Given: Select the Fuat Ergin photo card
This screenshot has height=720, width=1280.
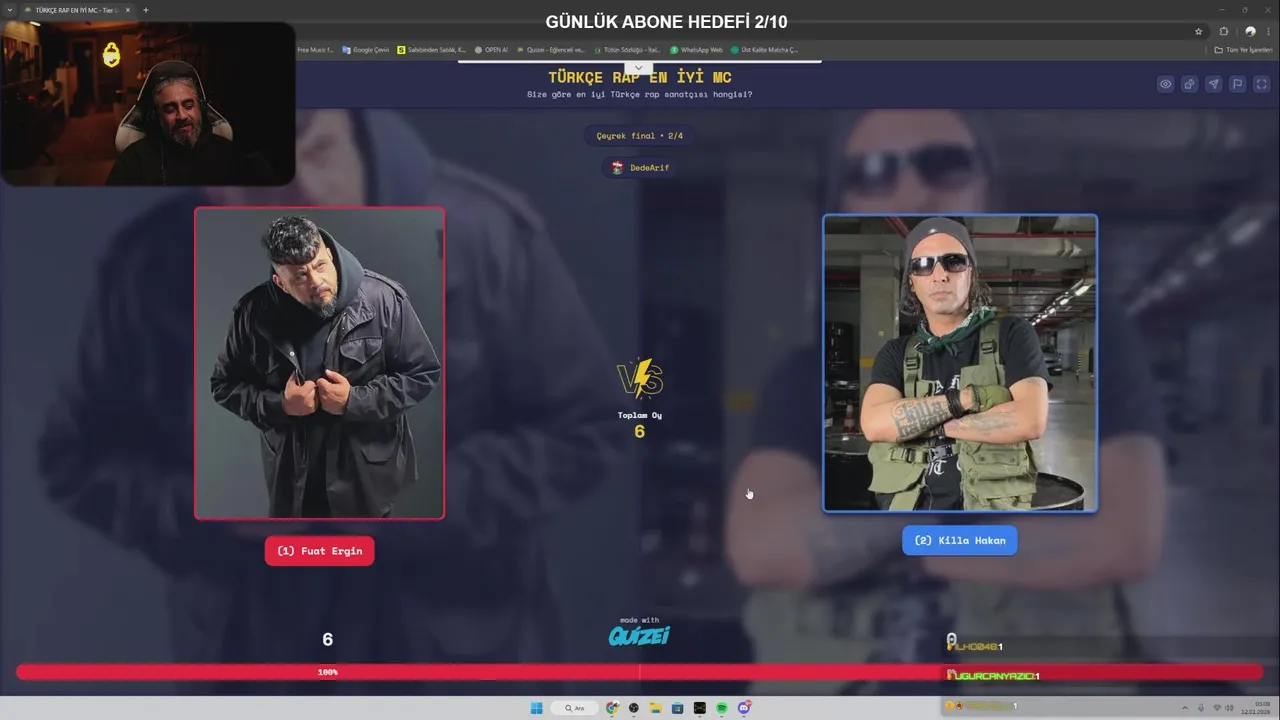Looking at the screenshot, I should coord(319,363).
